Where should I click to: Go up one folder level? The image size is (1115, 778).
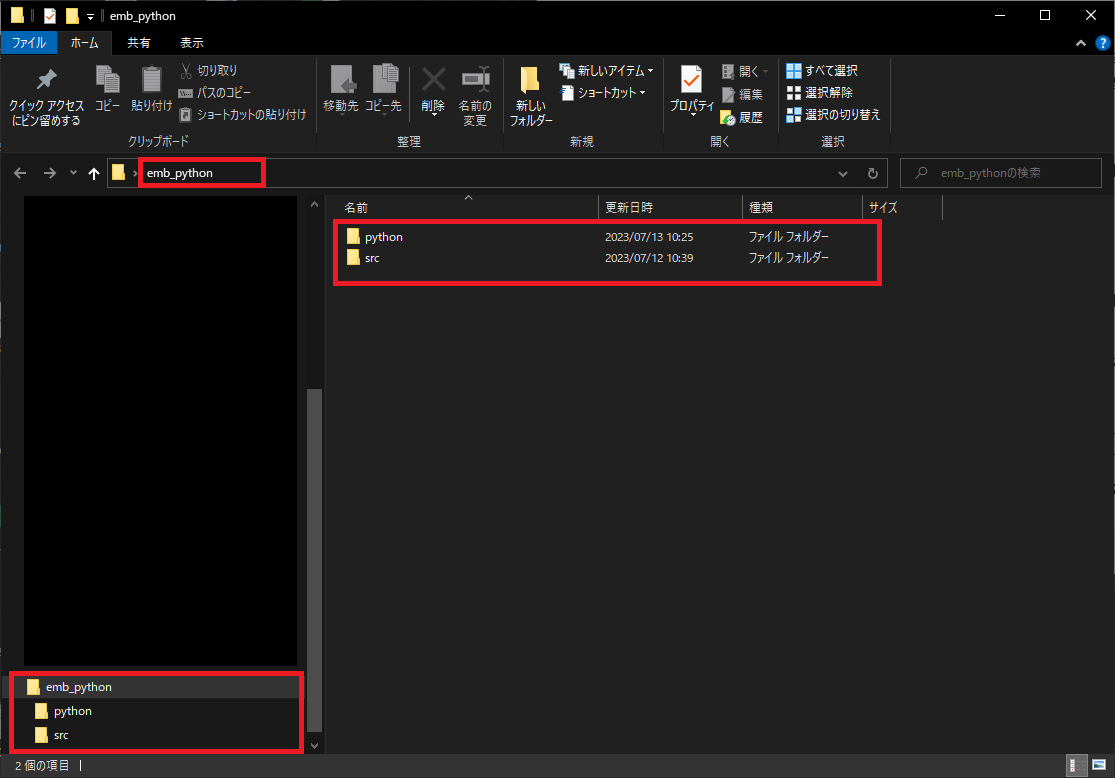pyautogui.click(x=94, y=173)
